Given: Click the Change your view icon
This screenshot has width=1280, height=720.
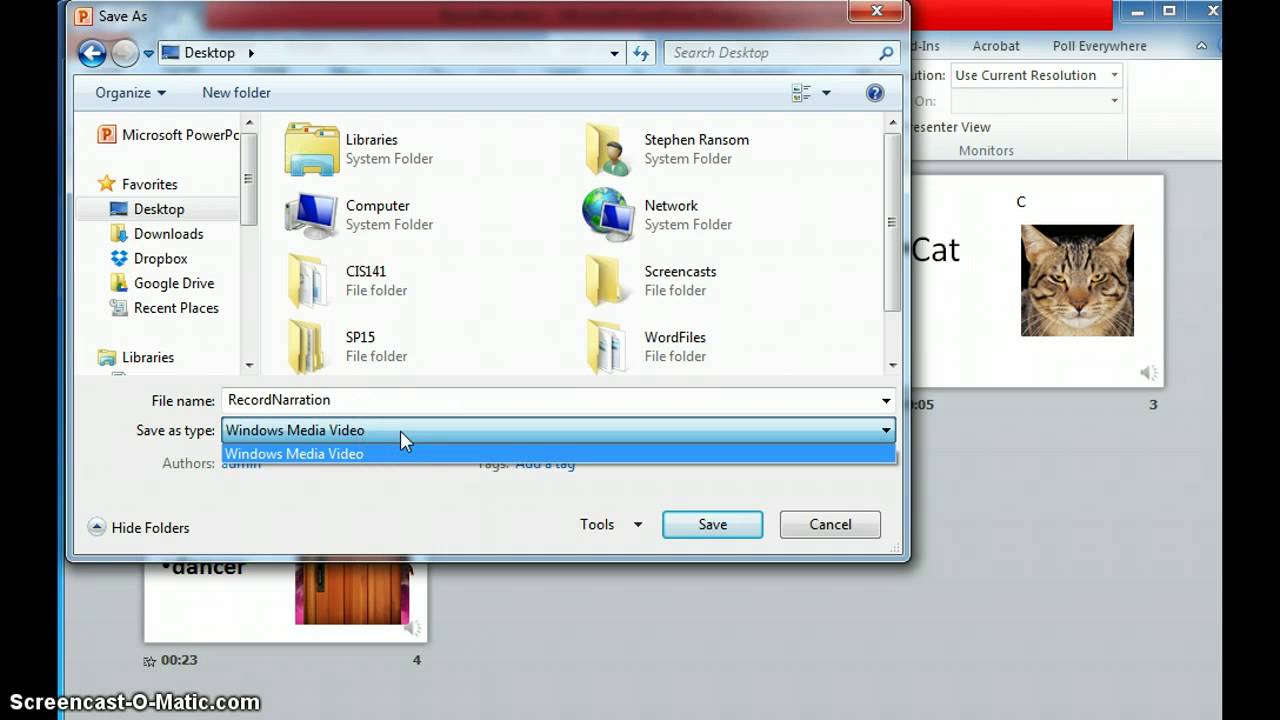Looking at the screenshot, I should [801, 92].
